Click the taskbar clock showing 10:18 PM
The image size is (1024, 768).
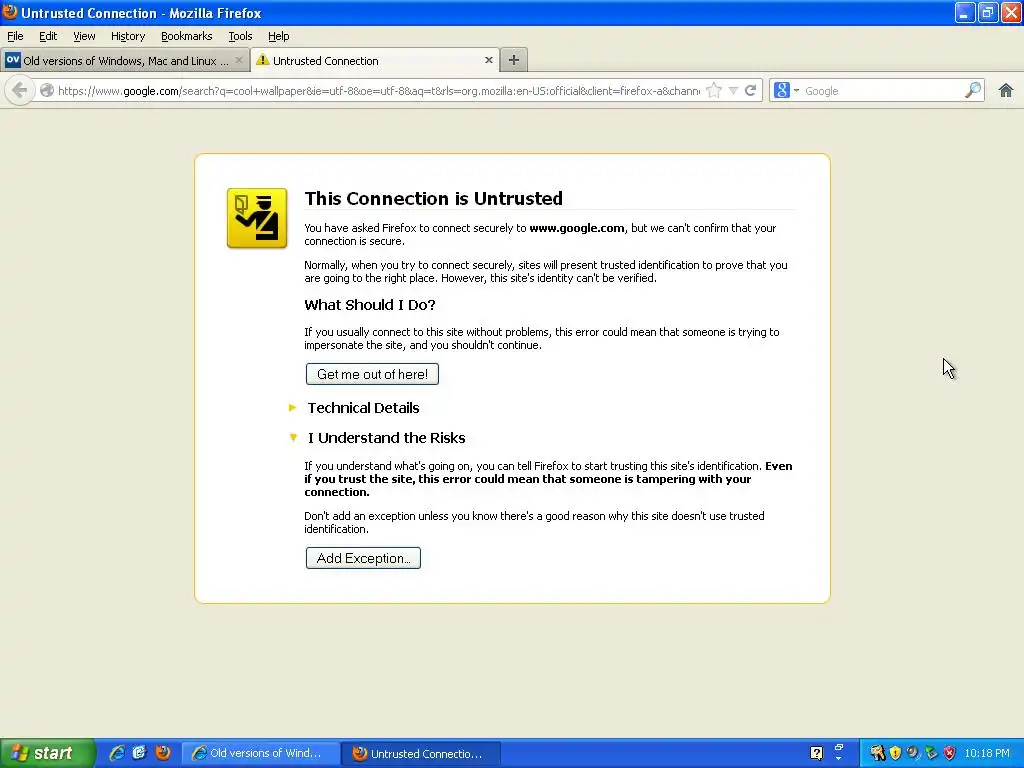click(x=987, y=754)
